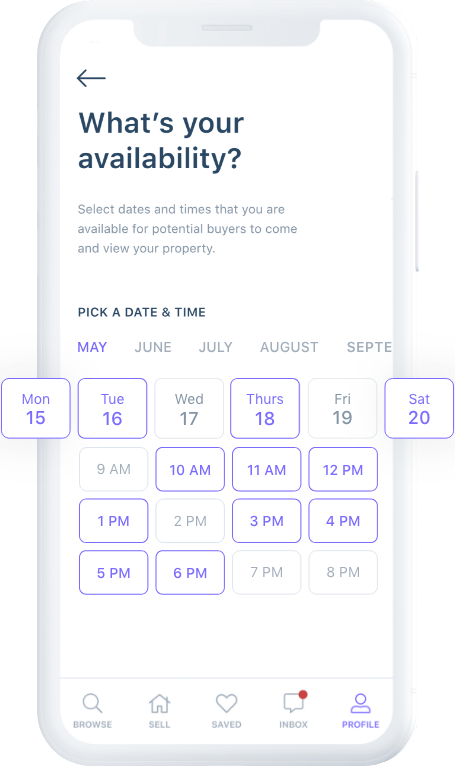Open the Saved heart icon
455x766 pixels.
click(226, 703)
